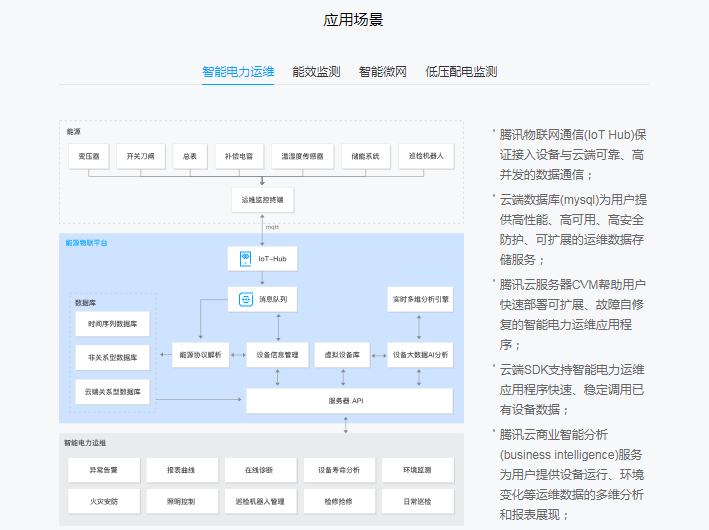Select the 智能微网 tab
The image size is (709, 530).
pyautogui.click(x=383, y=72)
